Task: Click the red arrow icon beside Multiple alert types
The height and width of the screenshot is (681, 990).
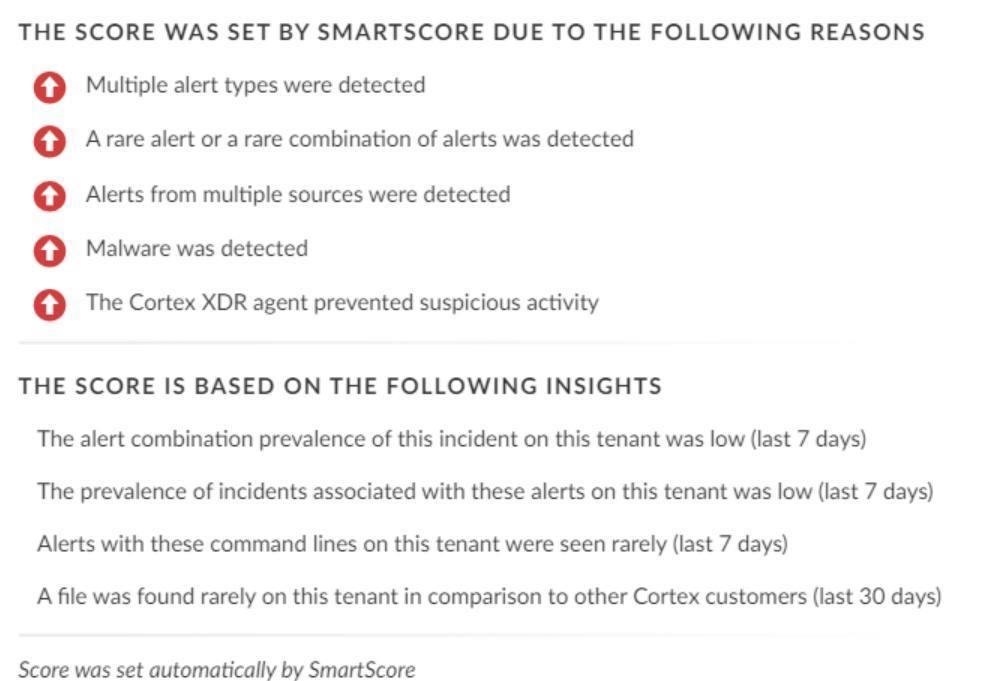Action: [49, 86]
